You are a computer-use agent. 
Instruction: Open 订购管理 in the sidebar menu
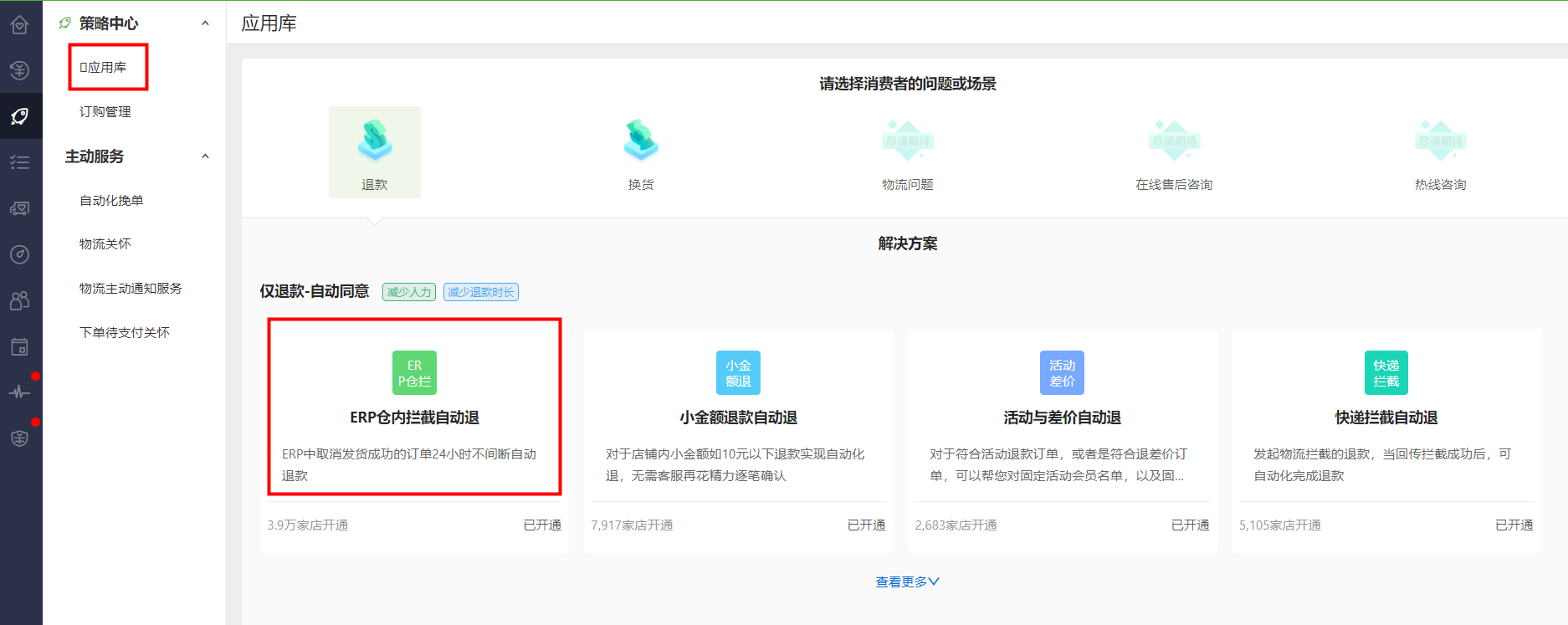(105, 111)
